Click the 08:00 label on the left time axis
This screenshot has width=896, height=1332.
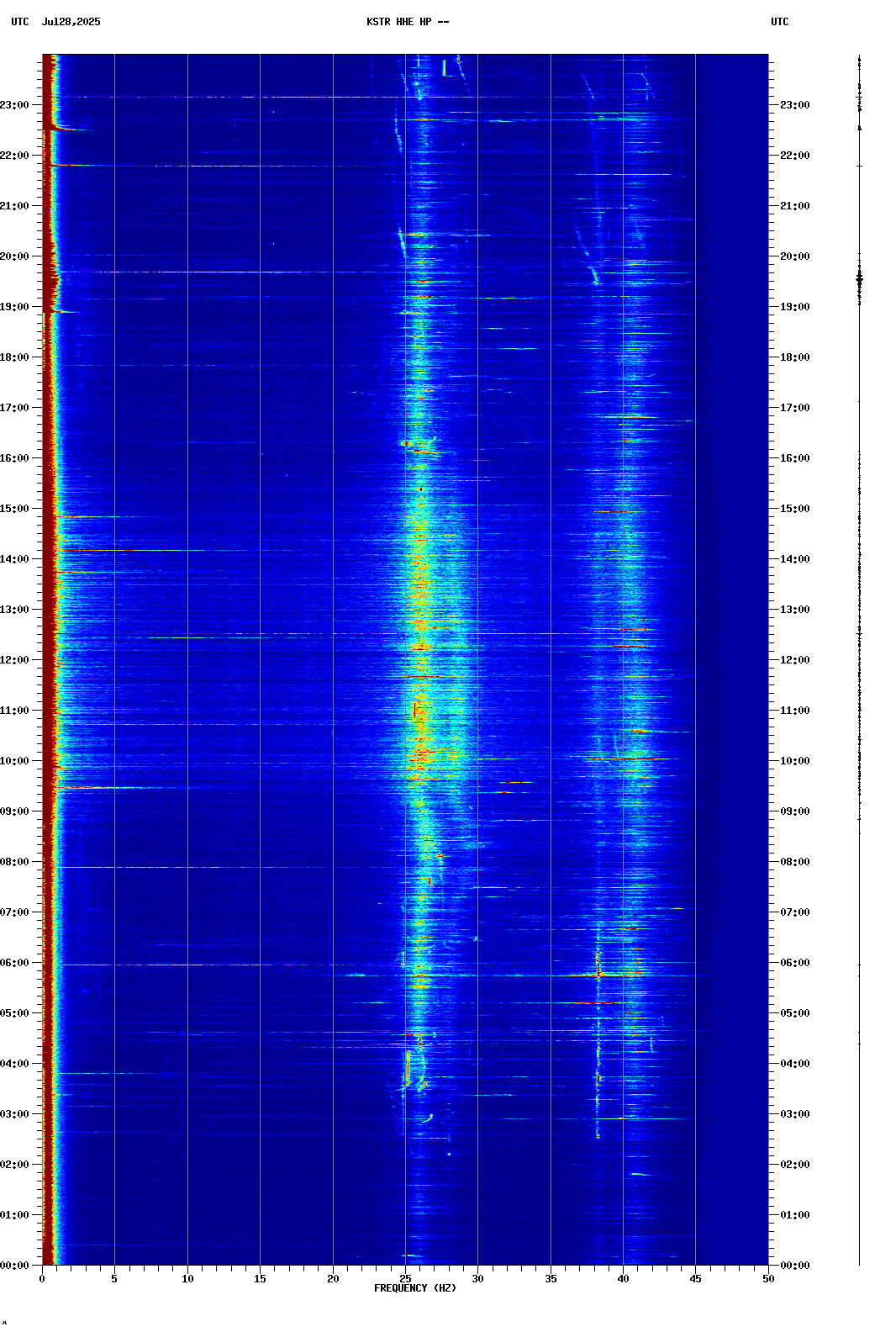point(14,862)
